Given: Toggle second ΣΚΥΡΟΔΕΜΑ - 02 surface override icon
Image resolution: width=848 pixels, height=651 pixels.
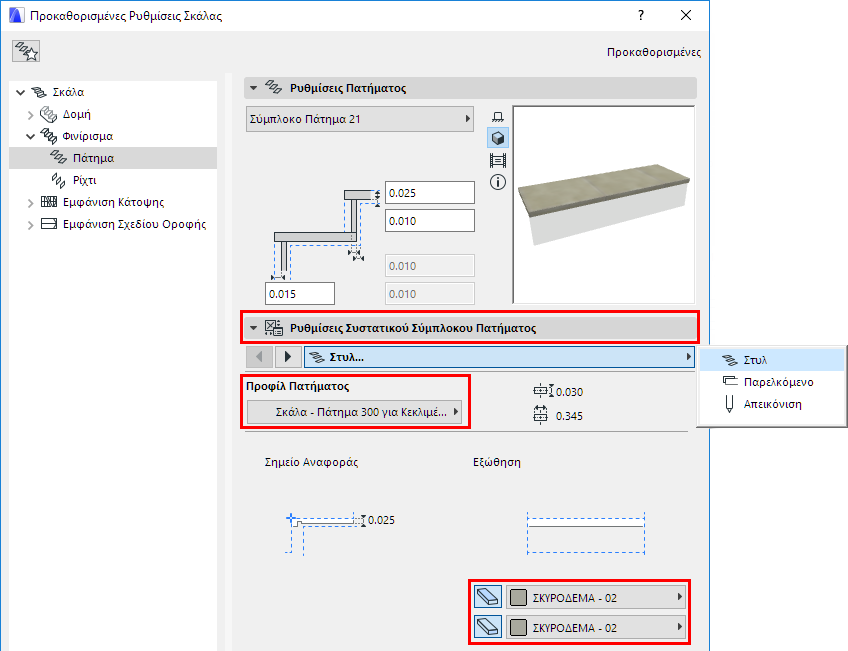Looking at the screenshot, I should (x=488, y=627).
